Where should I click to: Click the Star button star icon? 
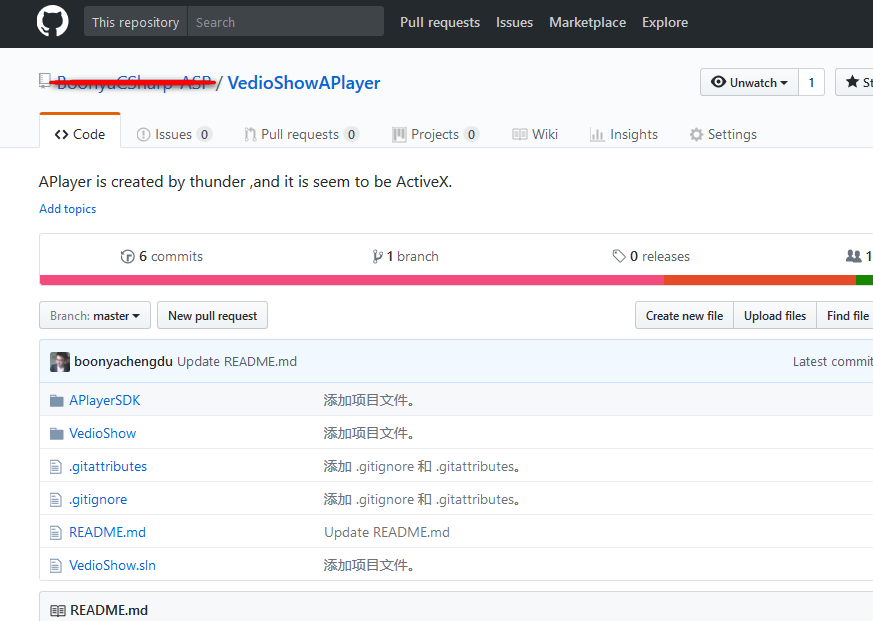coord(852,82)
